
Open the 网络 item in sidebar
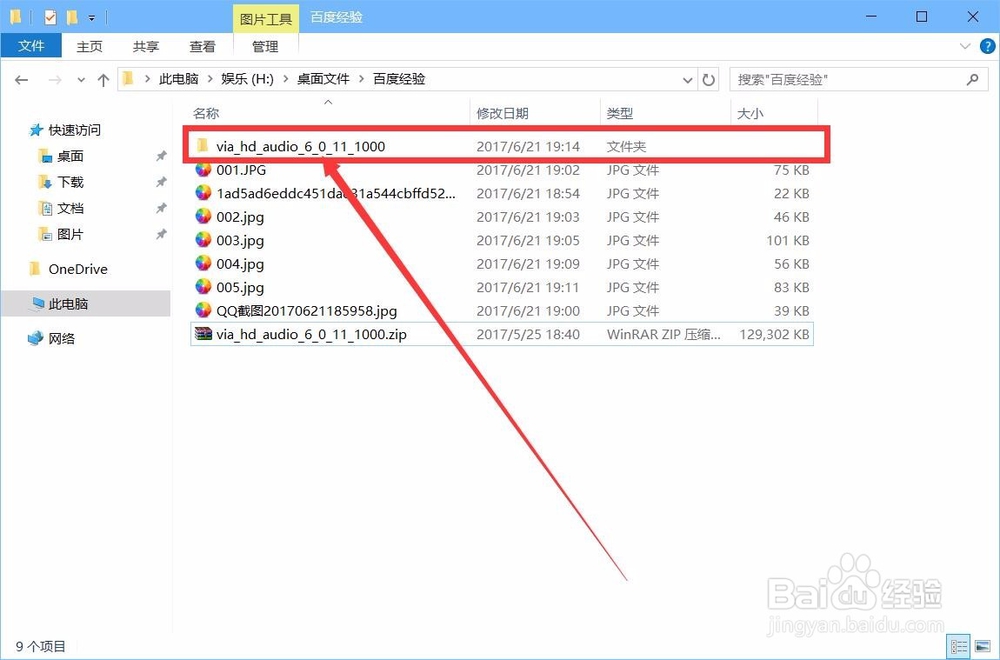(x=63, y=338)
